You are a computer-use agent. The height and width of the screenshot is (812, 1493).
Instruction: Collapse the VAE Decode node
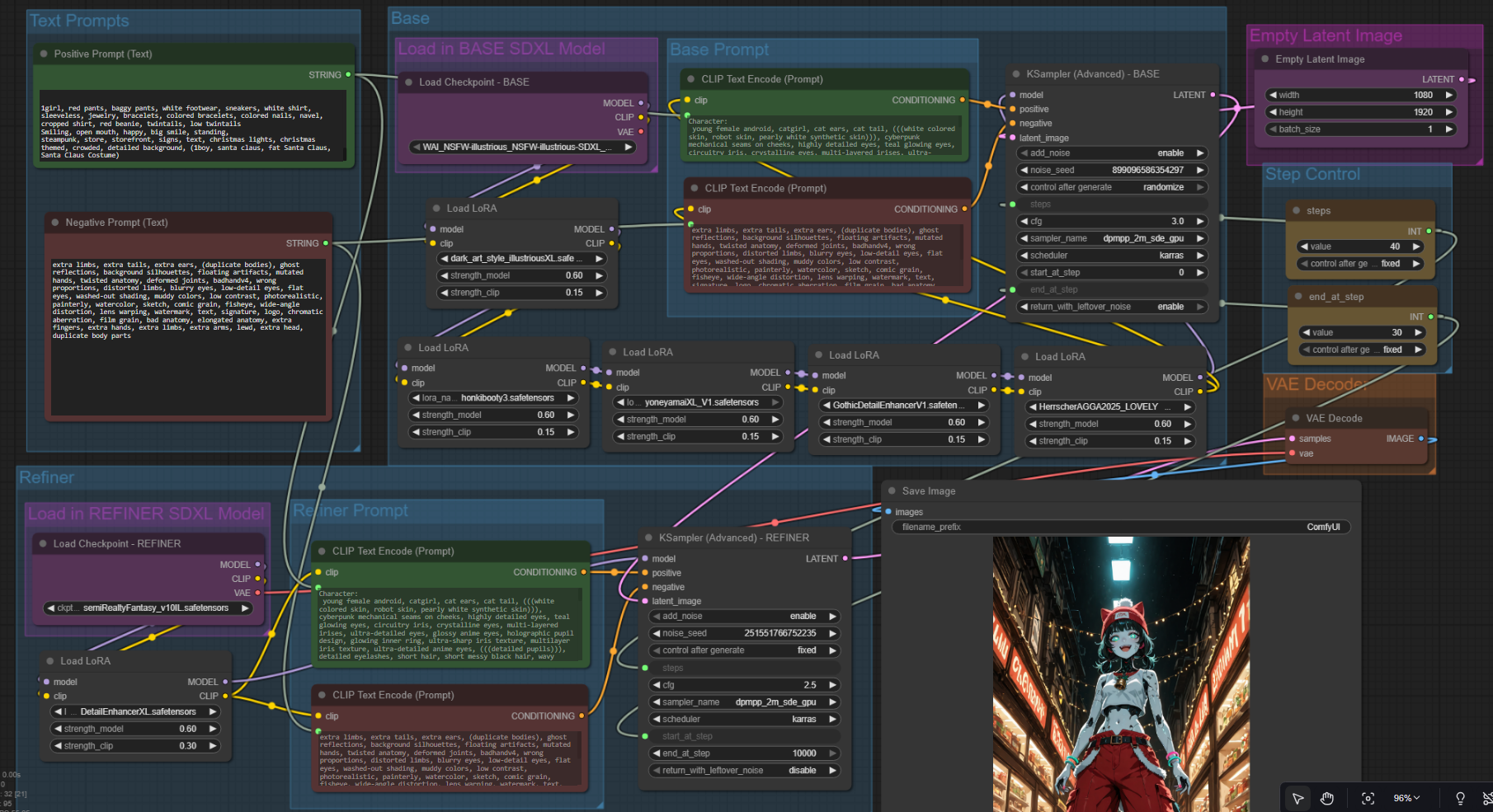1295,419
